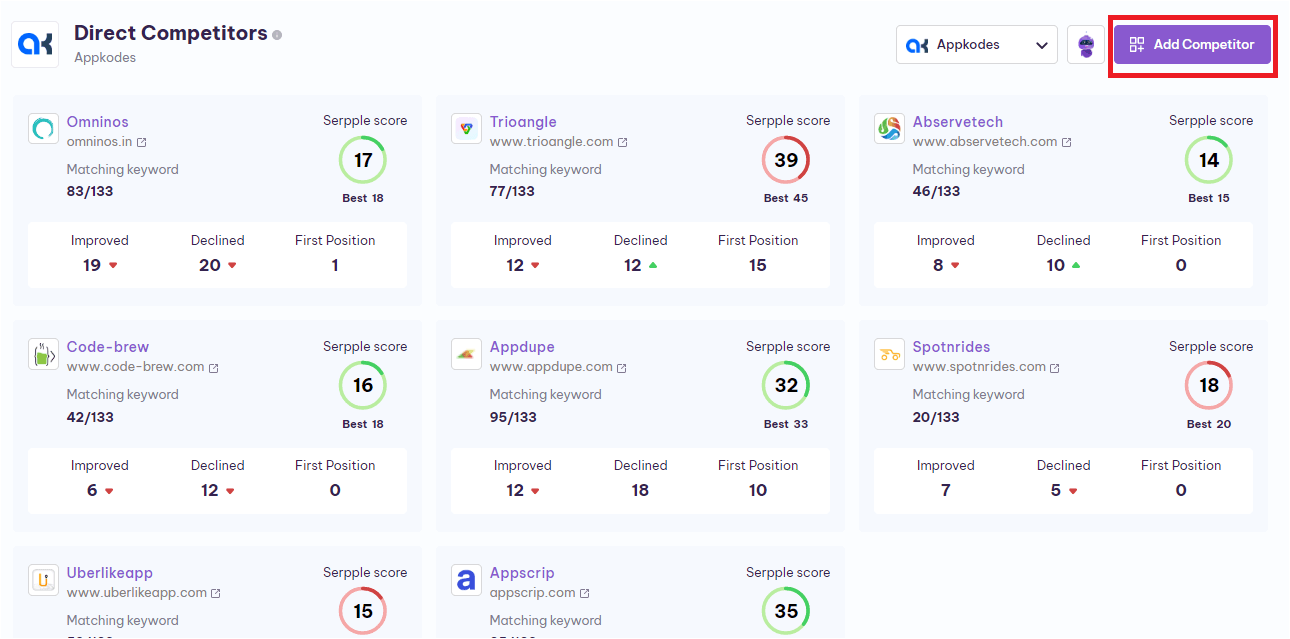Open external link icon for www.appdupe.com
The height and width of the screenshot is (639, 1290).
(x=622, y=368)
